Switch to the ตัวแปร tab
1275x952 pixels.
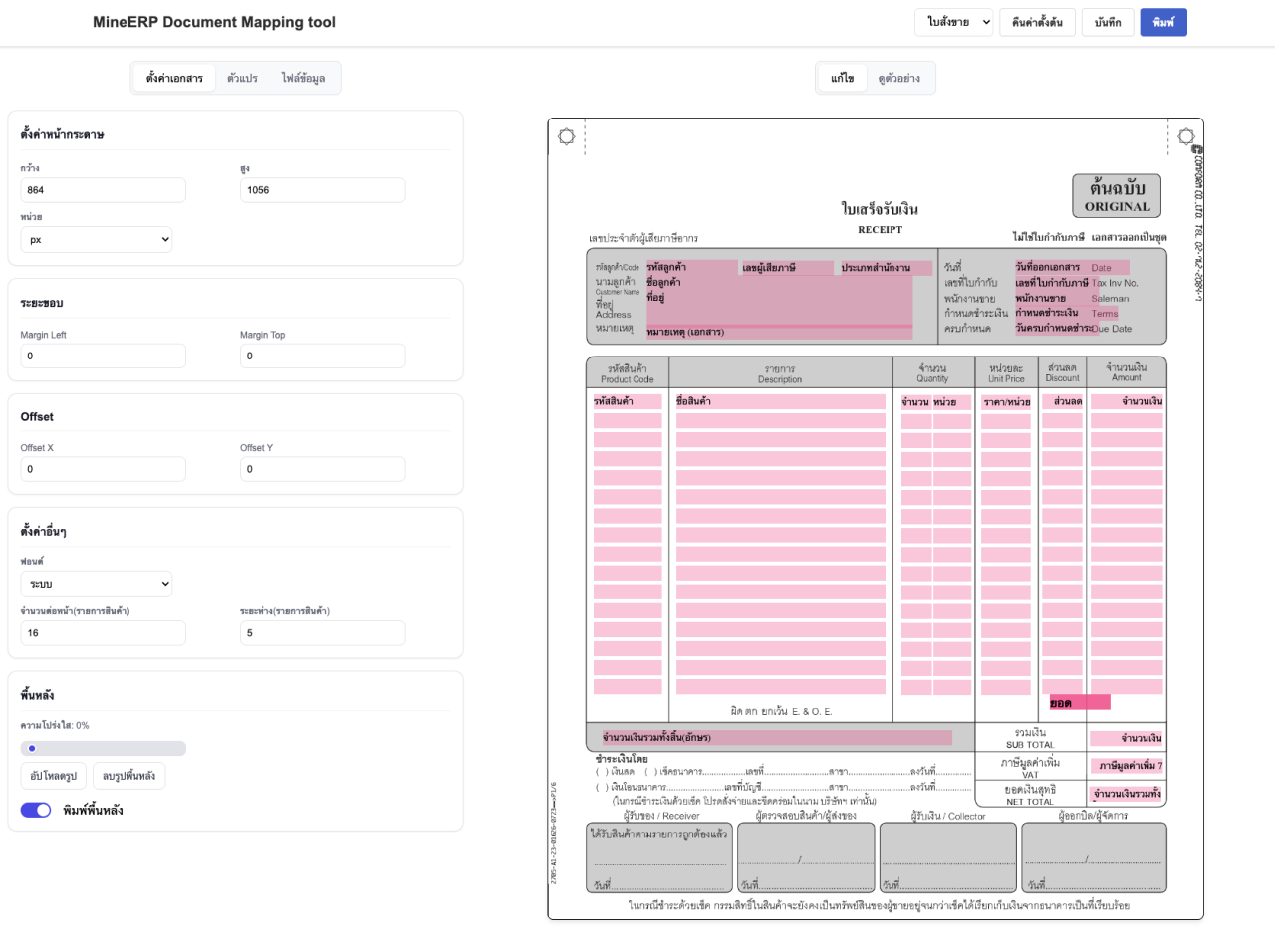[x=242, y=78]
